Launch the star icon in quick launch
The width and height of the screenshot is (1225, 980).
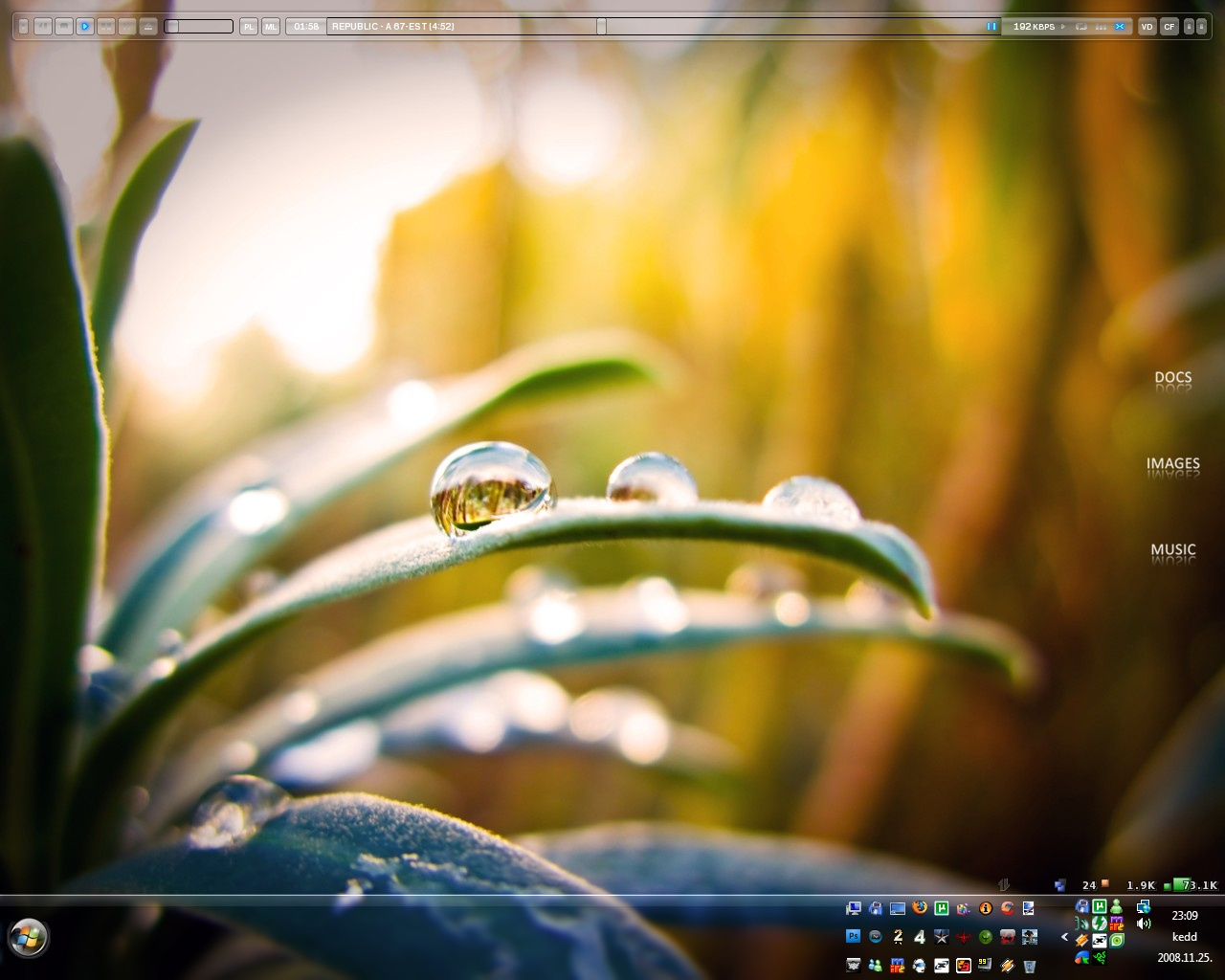[942, 937]
